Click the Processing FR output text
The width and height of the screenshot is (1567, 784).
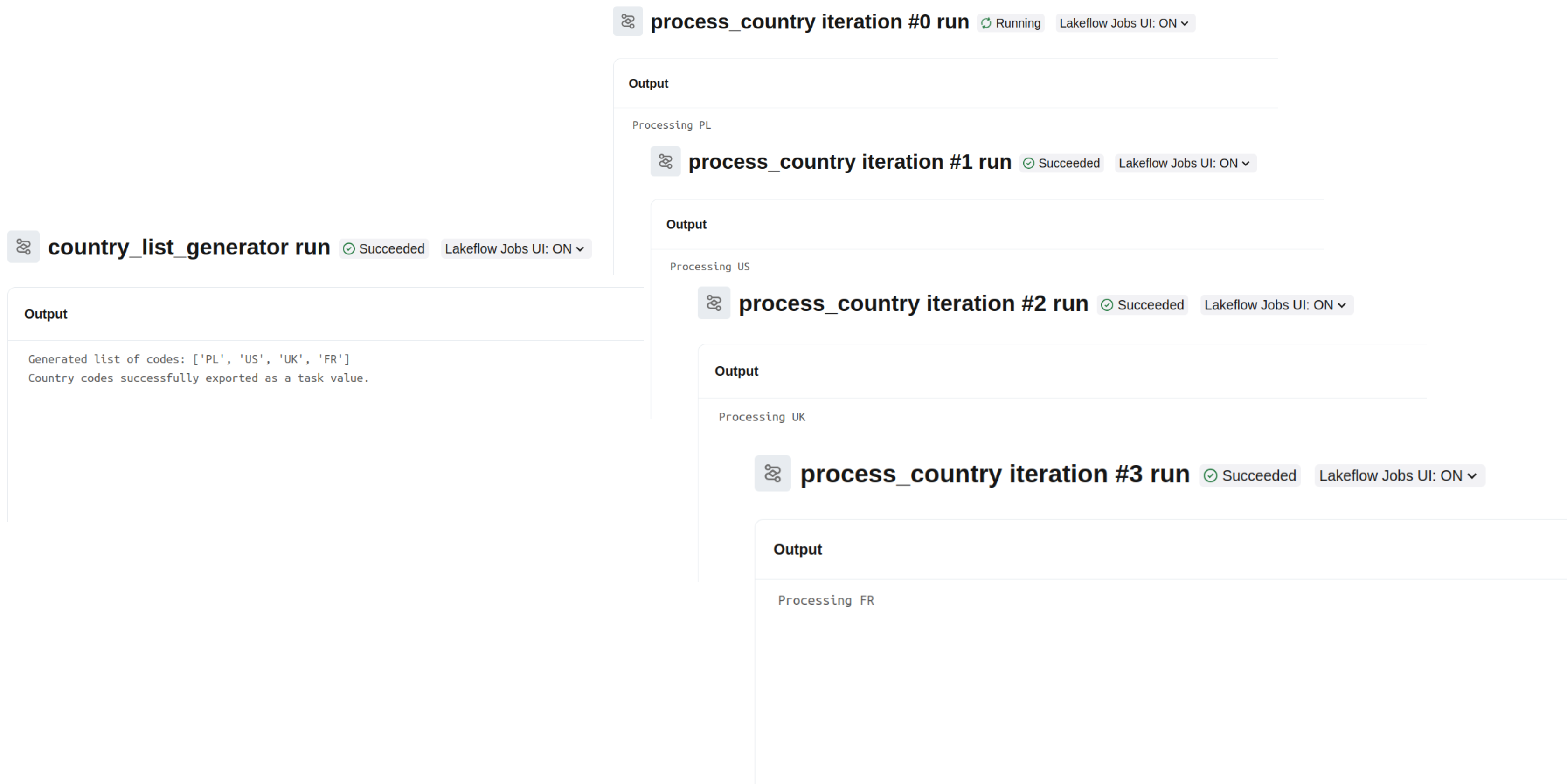click(825, 600)
